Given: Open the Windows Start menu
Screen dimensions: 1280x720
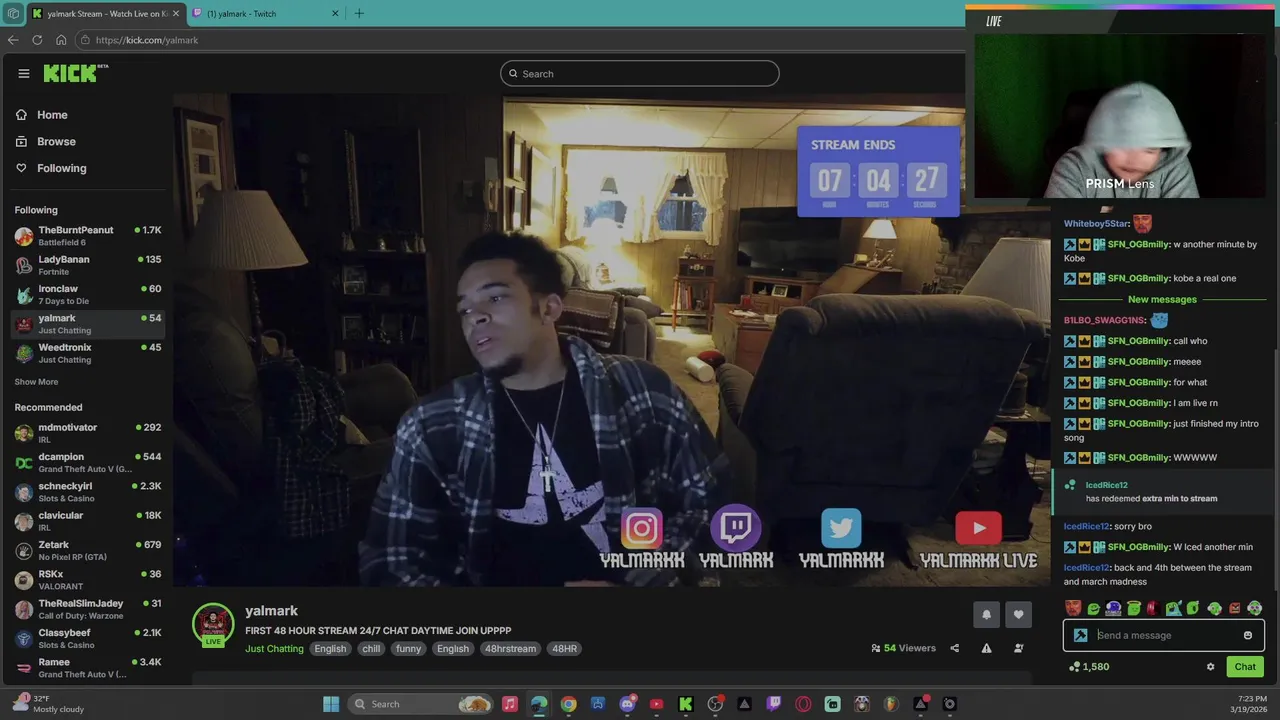Looking at the screenshot, I should pyautogui.click(x=331, y=704).
